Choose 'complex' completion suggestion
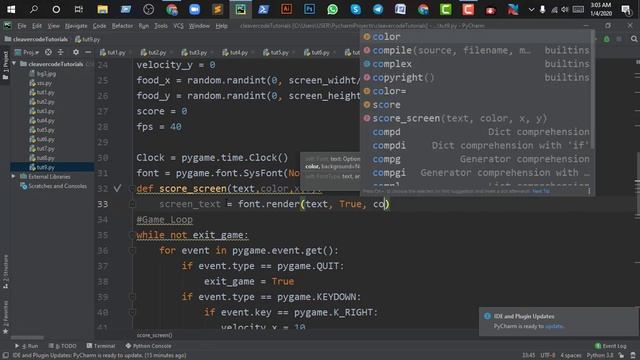Viewport: 640px width, 360px height. [x=476, y=64]
